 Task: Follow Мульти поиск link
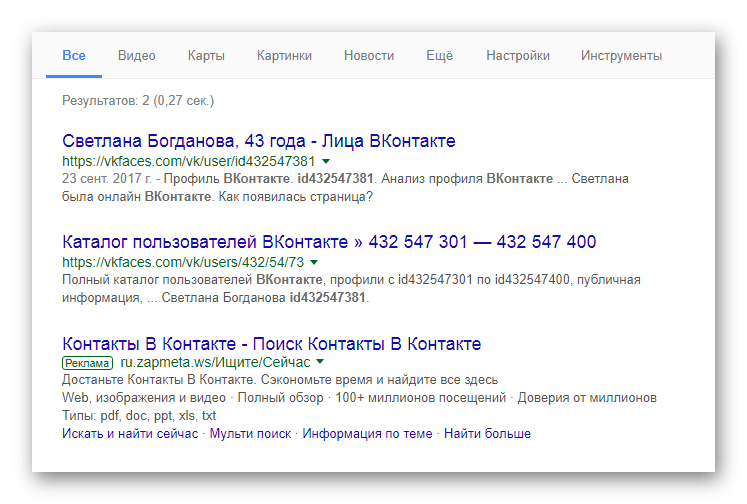pyautogui.click(x=250, y=433)
